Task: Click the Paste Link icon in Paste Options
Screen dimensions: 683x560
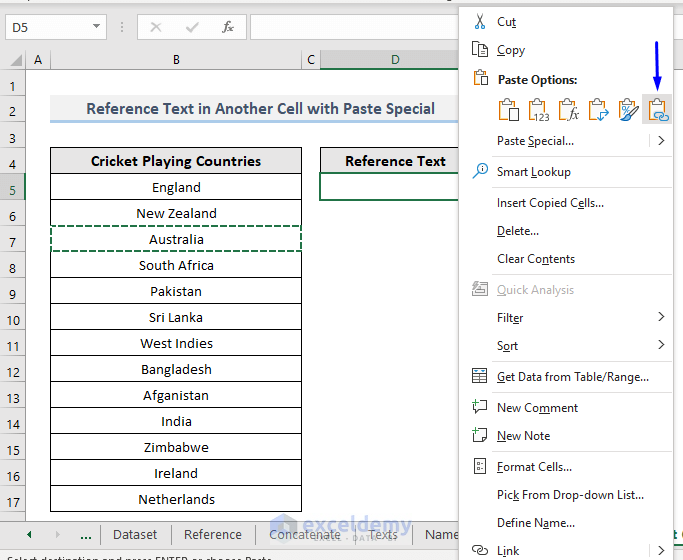Action: point(658,110)
